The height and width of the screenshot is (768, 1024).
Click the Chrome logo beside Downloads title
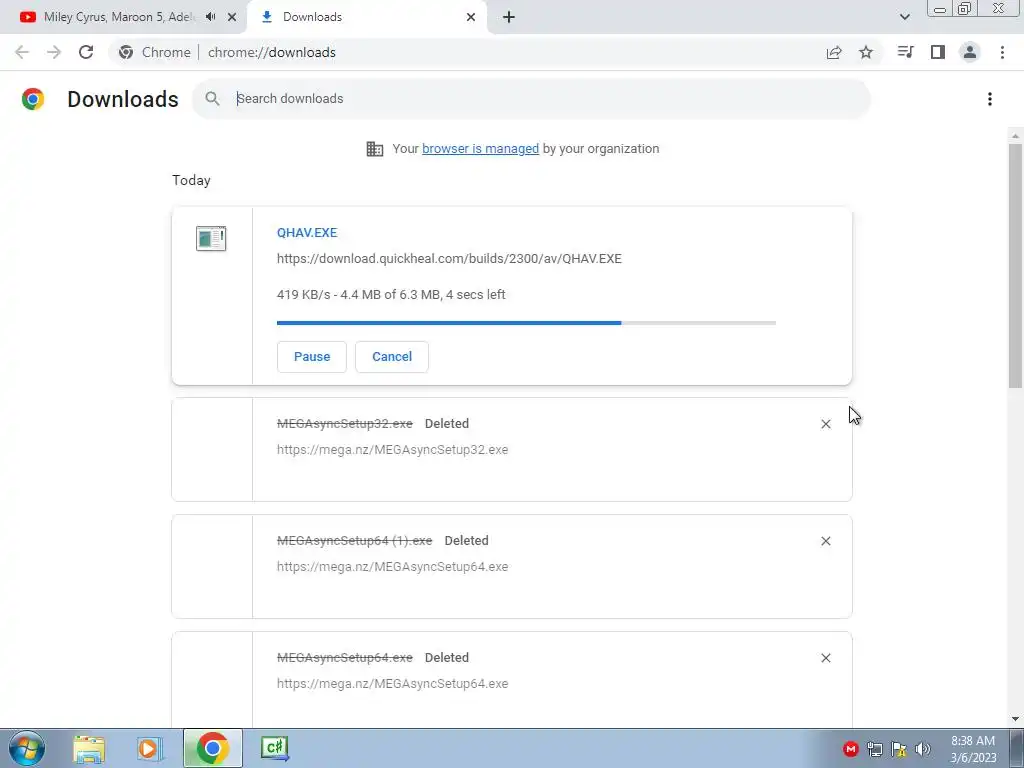[33, 99]
